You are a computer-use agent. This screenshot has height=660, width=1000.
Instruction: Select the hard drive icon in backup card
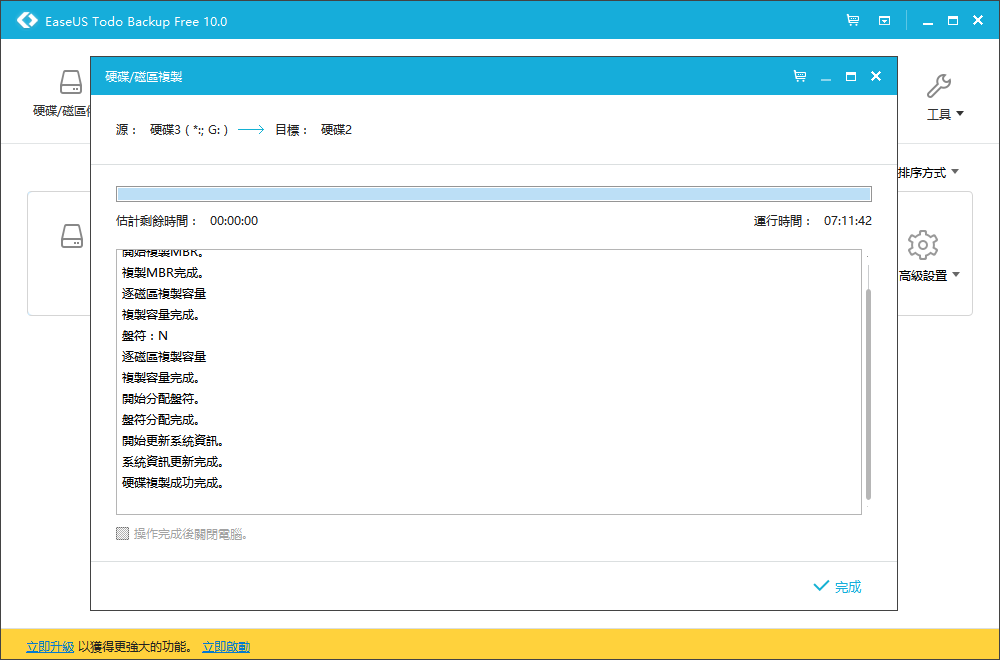[x=72, y=236]
